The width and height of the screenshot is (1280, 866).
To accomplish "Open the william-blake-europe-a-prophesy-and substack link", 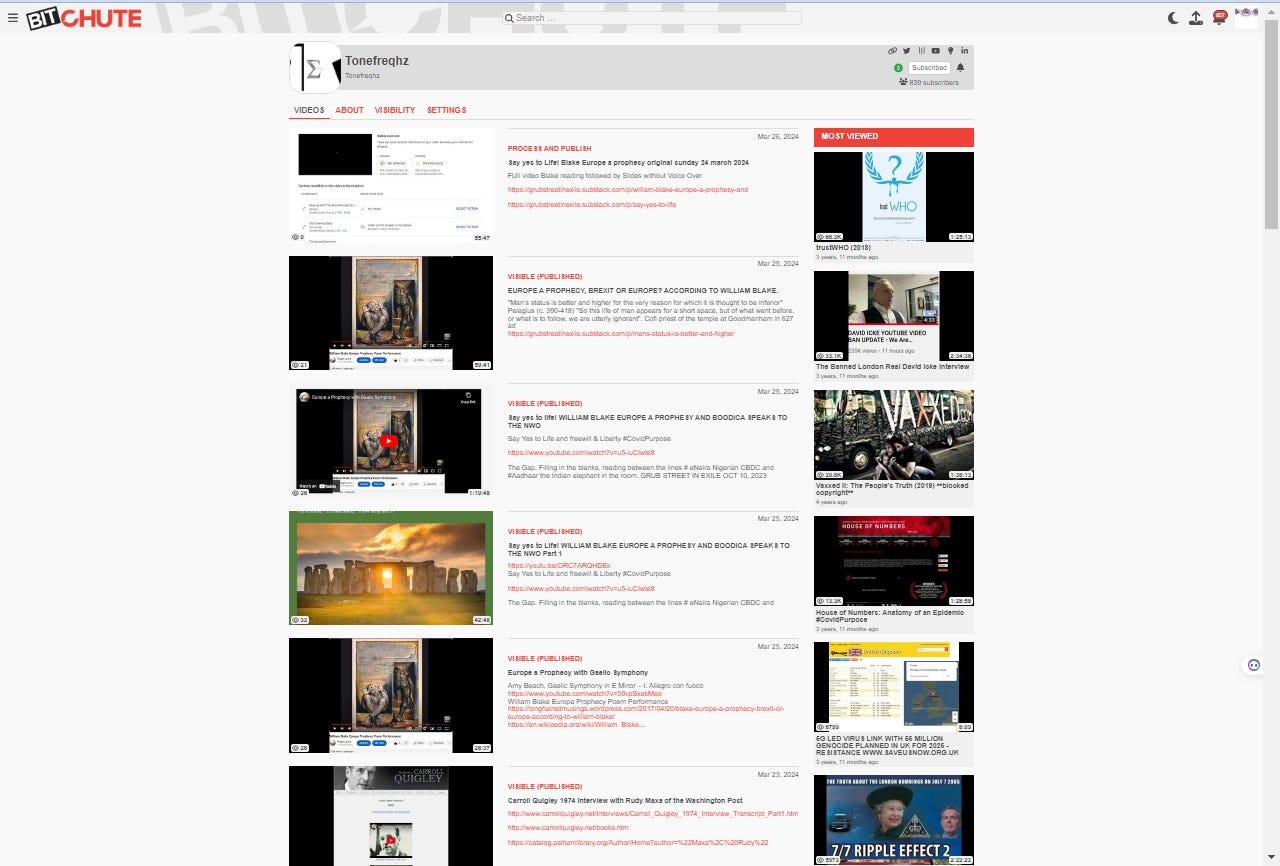I will 627,189.
